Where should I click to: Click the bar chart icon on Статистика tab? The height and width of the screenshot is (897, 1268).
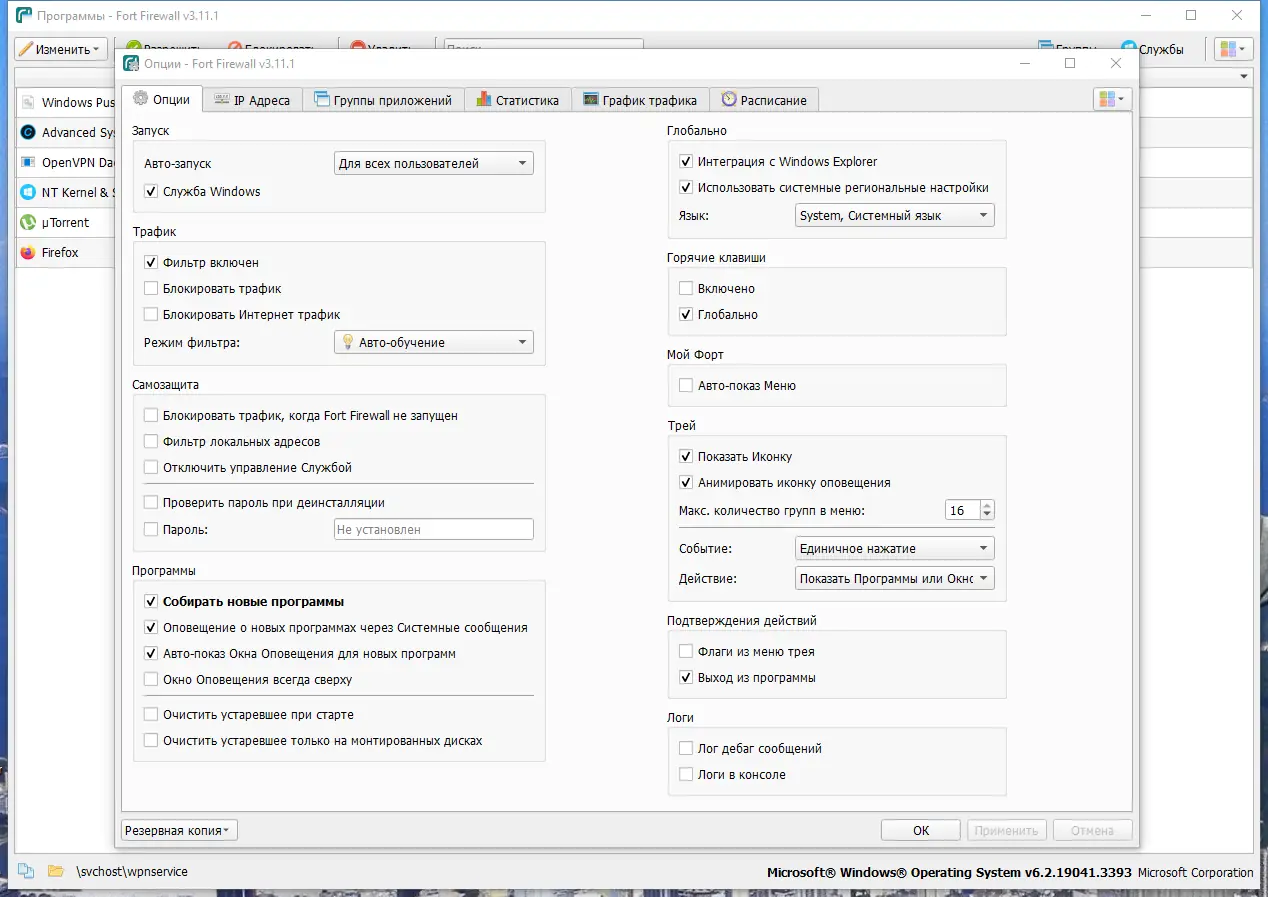(484, 99)
